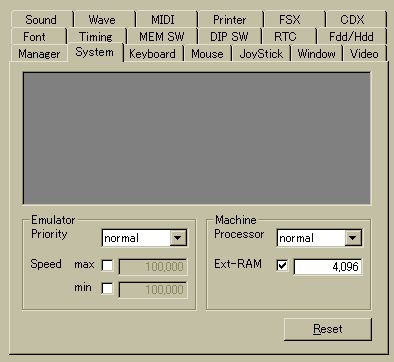Screen dimensions: 394x362
Task: Go to the Window tab
Action: click(x=317, y=54)
